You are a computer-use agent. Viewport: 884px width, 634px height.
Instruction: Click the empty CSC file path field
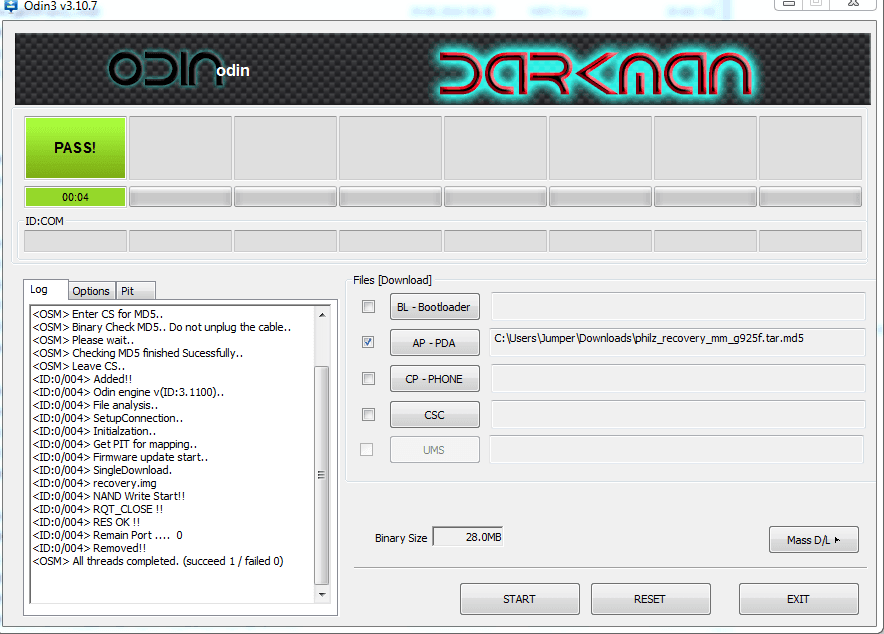tap(678, 414)
